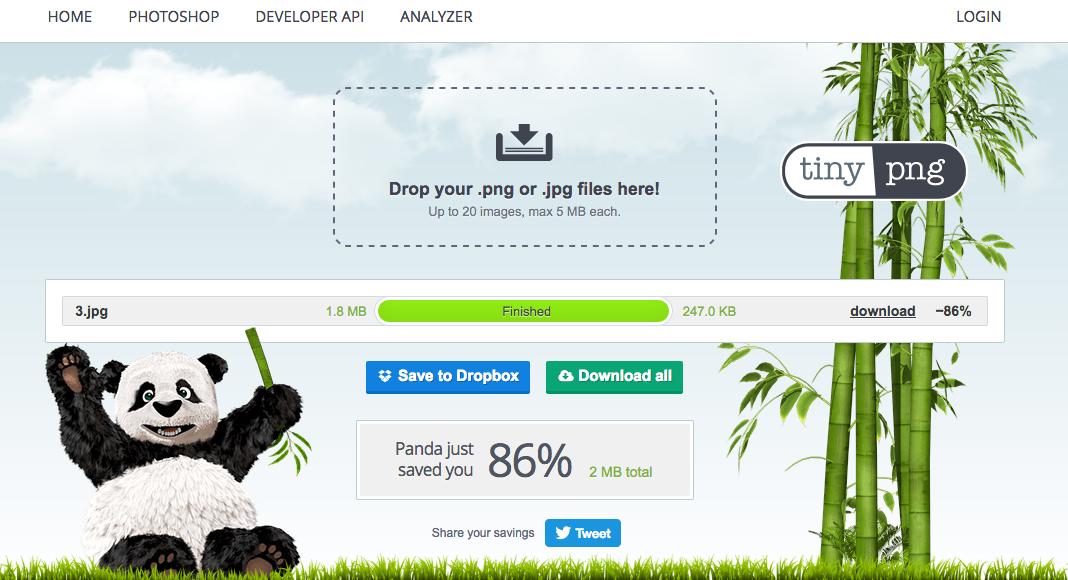Download the compressed 3.jpg file
1068x580 pixels.
(x=883, y=311)
